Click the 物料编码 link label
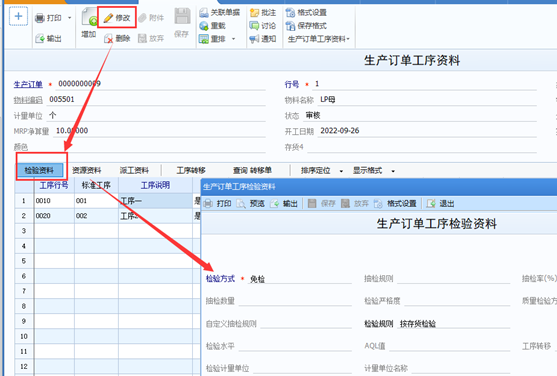Image resolution: width=557 pixels, height=376 pixels. point(28,100)
